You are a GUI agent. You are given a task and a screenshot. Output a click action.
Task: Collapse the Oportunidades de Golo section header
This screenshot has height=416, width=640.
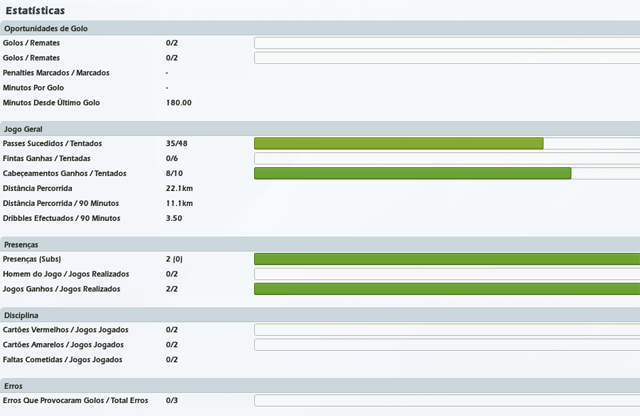[45, 28]
